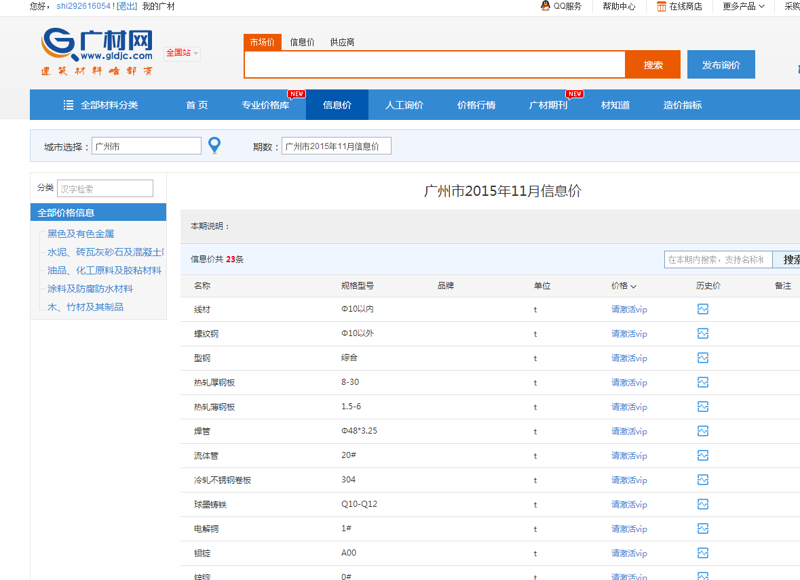
Task: Select the 供应商 search tab
Action: (x=342, y=42)
